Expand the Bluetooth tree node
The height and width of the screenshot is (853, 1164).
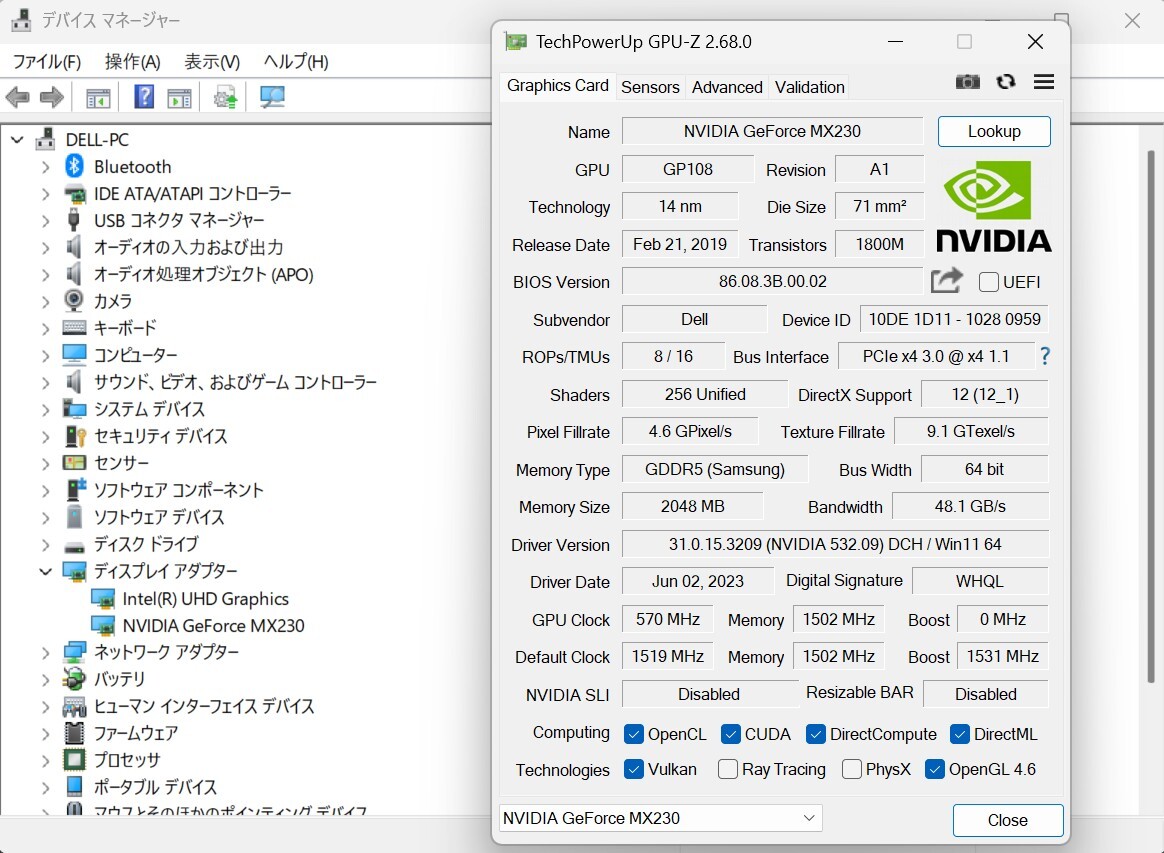coord(45,167)
